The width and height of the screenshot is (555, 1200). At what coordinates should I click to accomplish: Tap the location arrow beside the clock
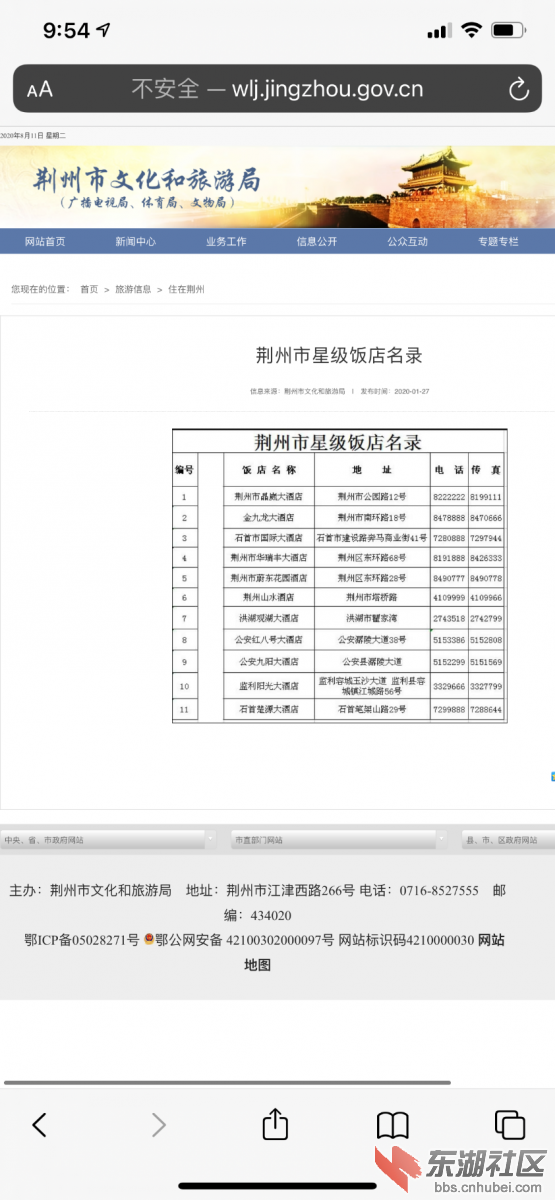104,31
